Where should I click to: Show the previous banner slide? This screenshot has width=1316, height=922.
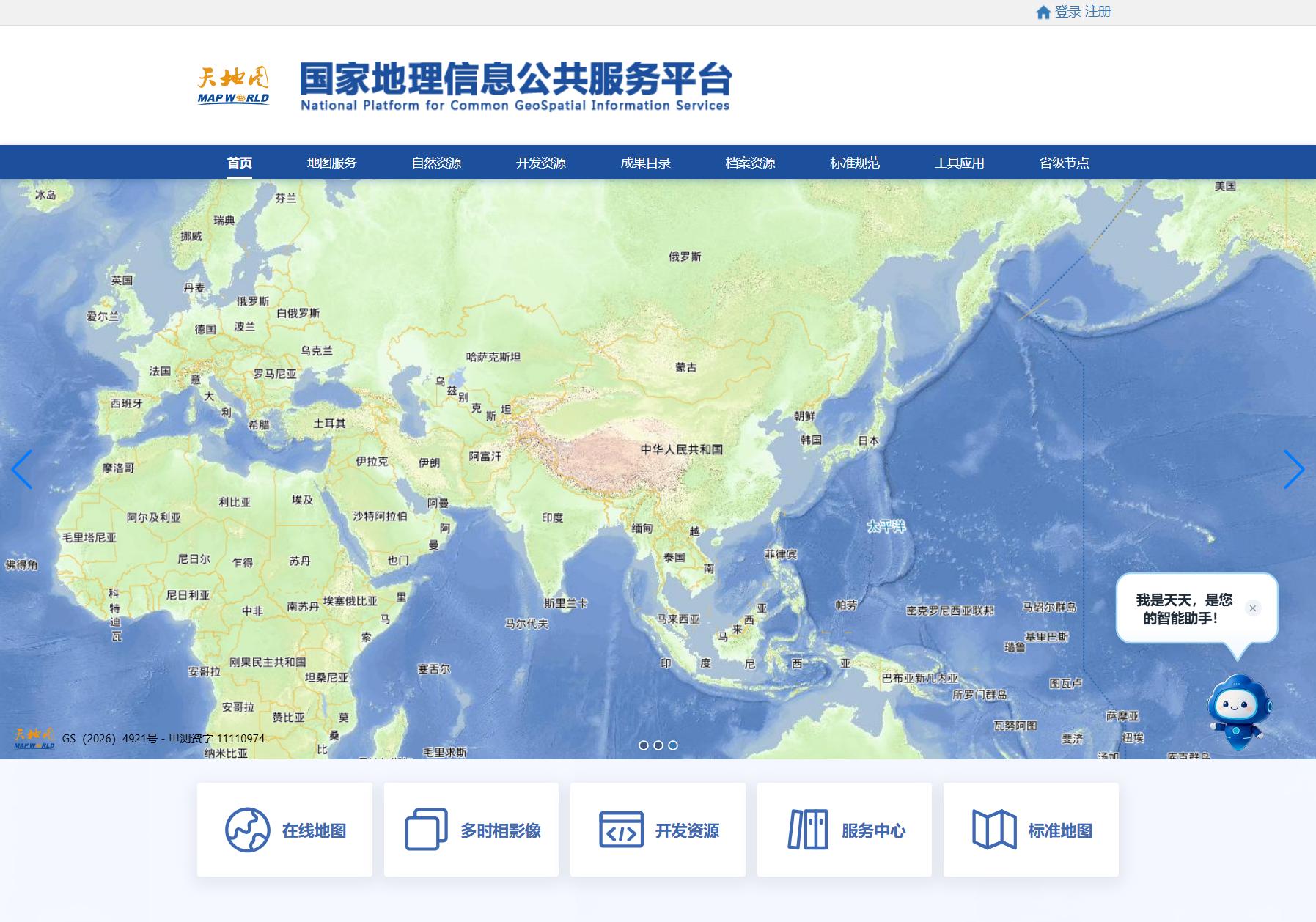[22, 469]
